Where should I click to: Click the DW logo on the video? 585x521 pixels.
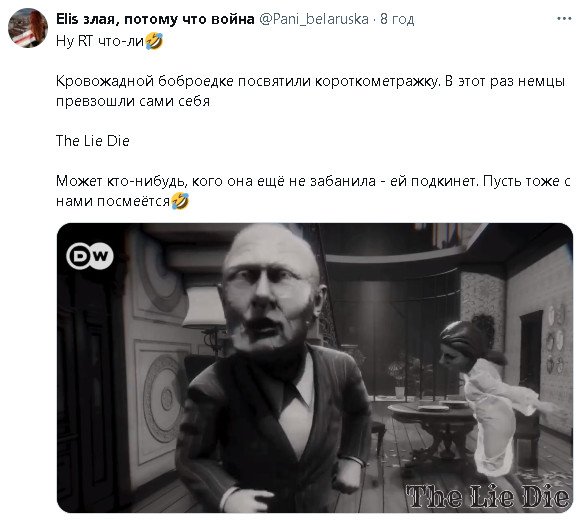(x=90, y=256)
